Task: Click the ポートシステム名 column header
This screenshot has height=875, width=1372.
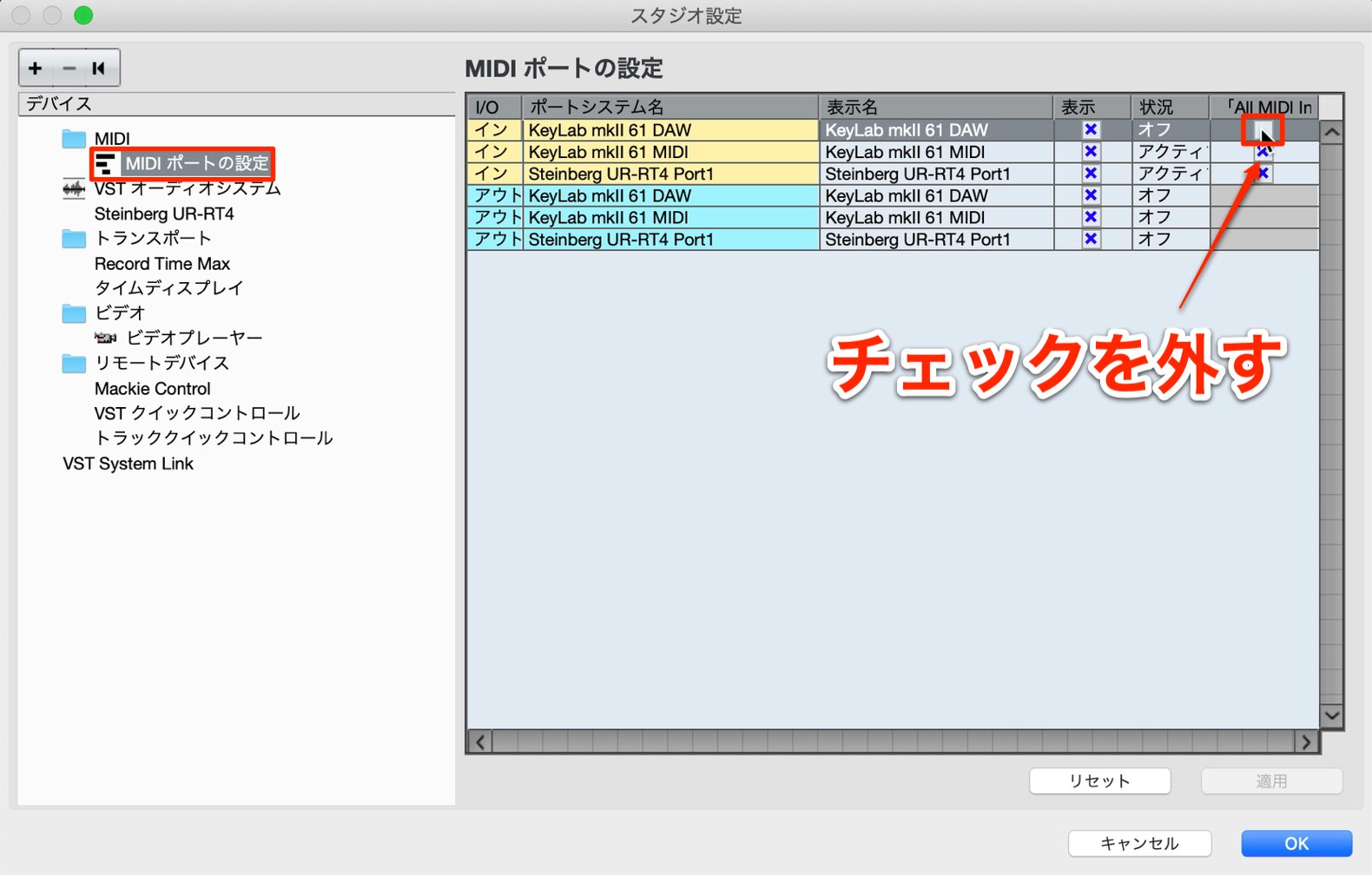Action: pyautogui.click(x=670, y=107)
